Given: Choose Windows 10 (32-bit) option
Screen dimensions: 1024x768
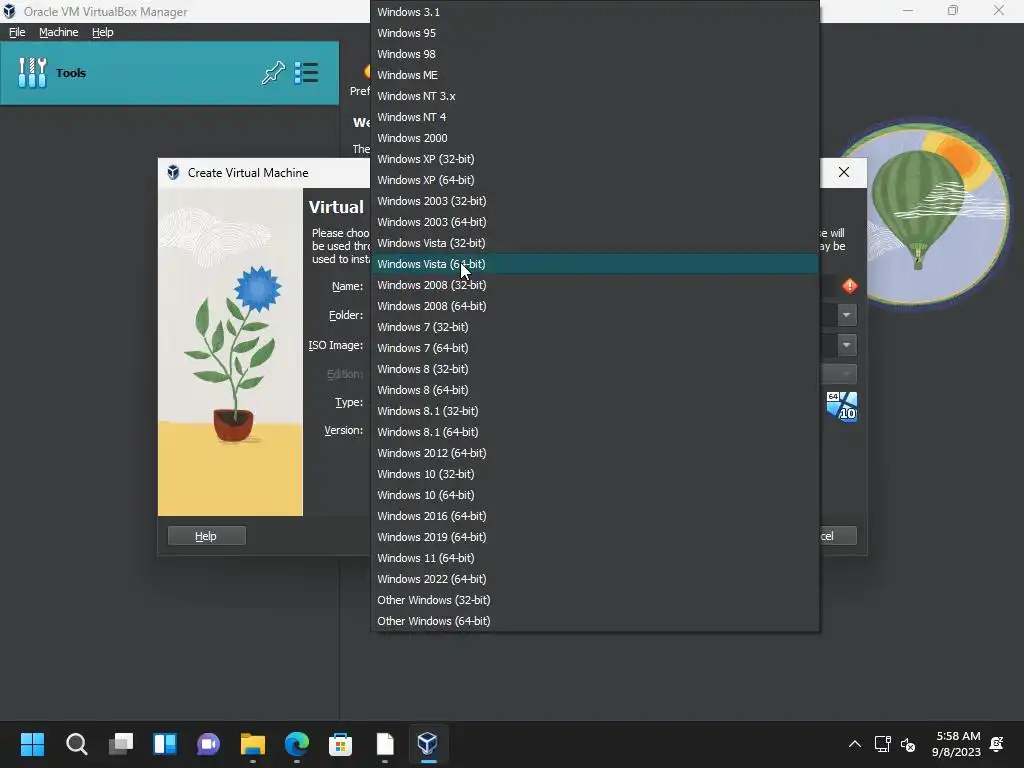Looking at the screenshot, I should [595, 474].
